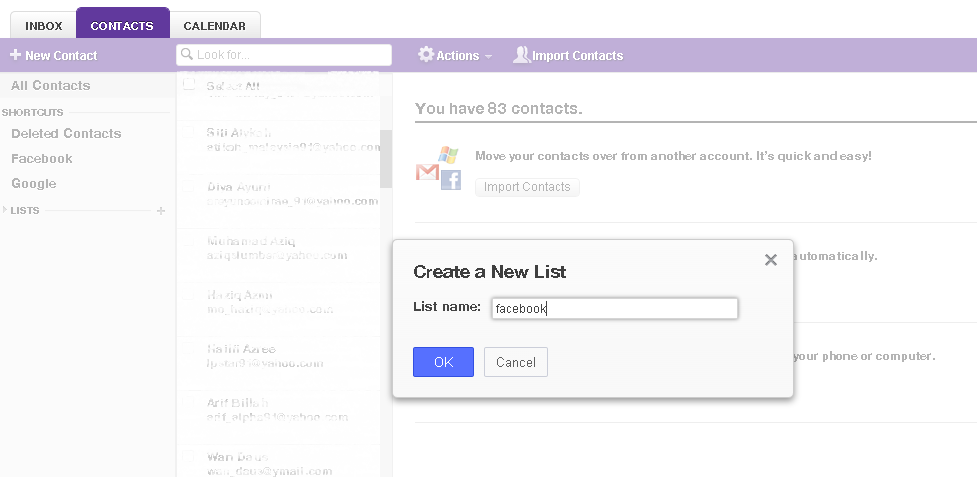Click the Gmail and Facebook import icon
The width and height of the screenshot is (977, 477).
[439, 167]
